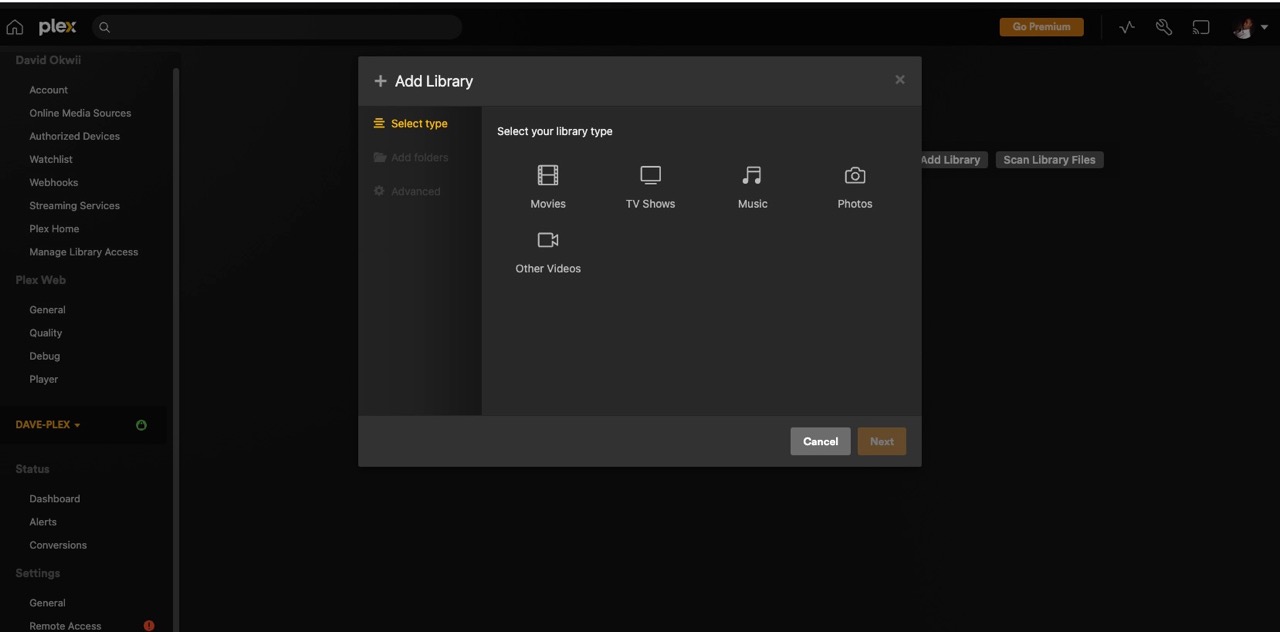Choose the Music library type icon

[x=752, y=176]
